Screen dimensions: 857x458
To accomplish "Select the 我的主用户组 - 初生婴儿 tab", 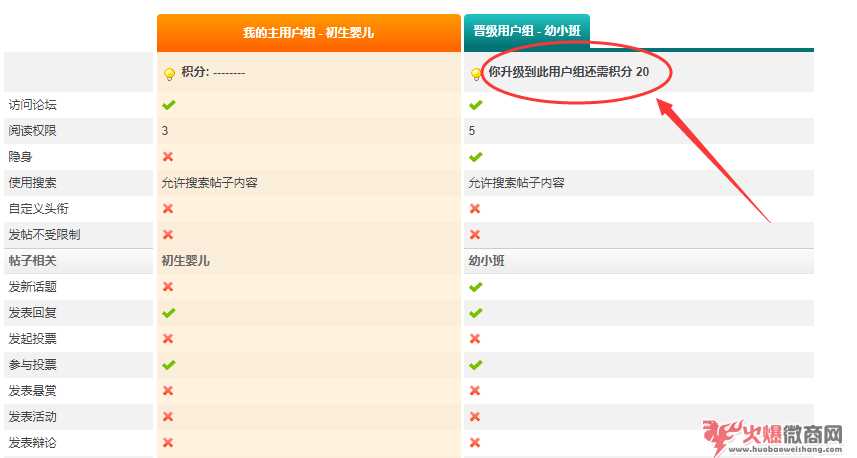I will [309, 33].
